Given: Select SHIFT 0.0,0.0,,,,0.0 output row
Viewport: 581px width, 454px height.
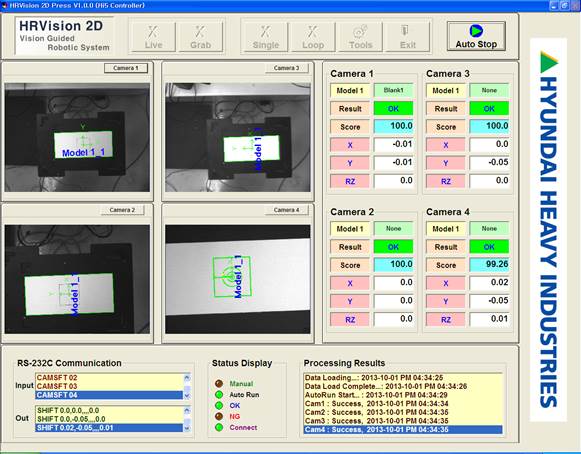Looking at the screenshot, I should (109, 410).
